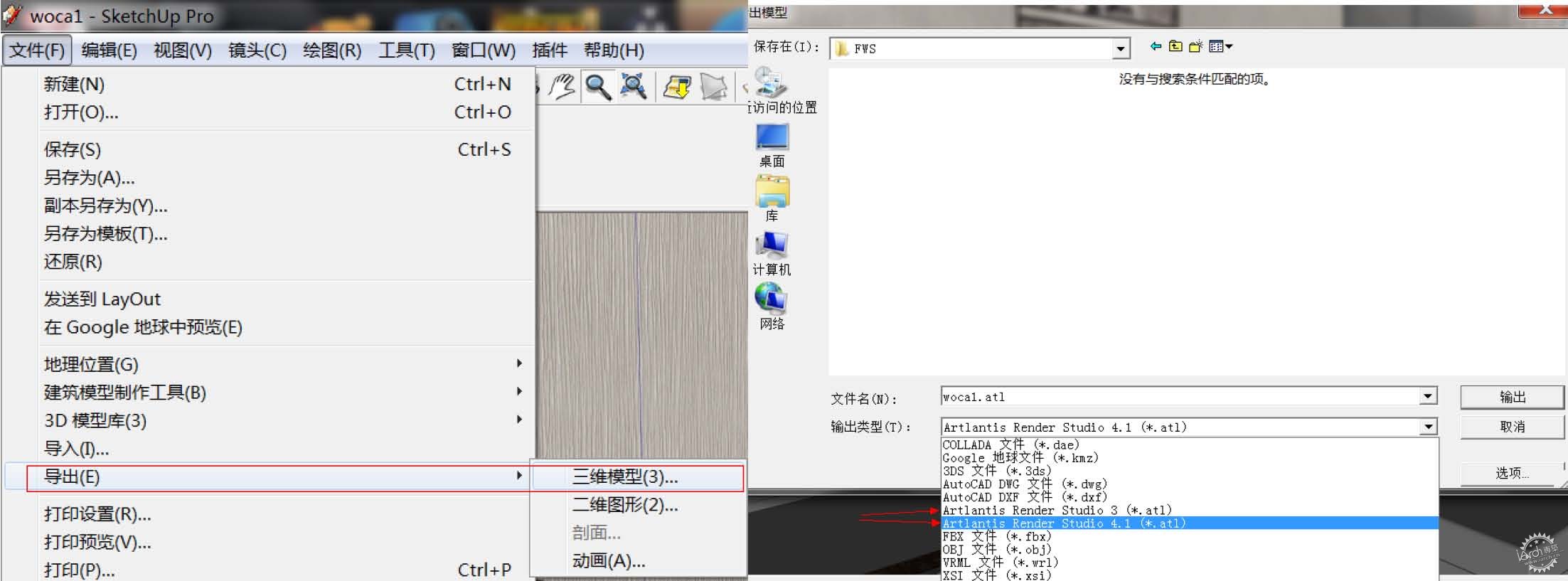Open the 窗口(W) menu
The width and height of the screenshot is (1568, 581).
(483, 50)
